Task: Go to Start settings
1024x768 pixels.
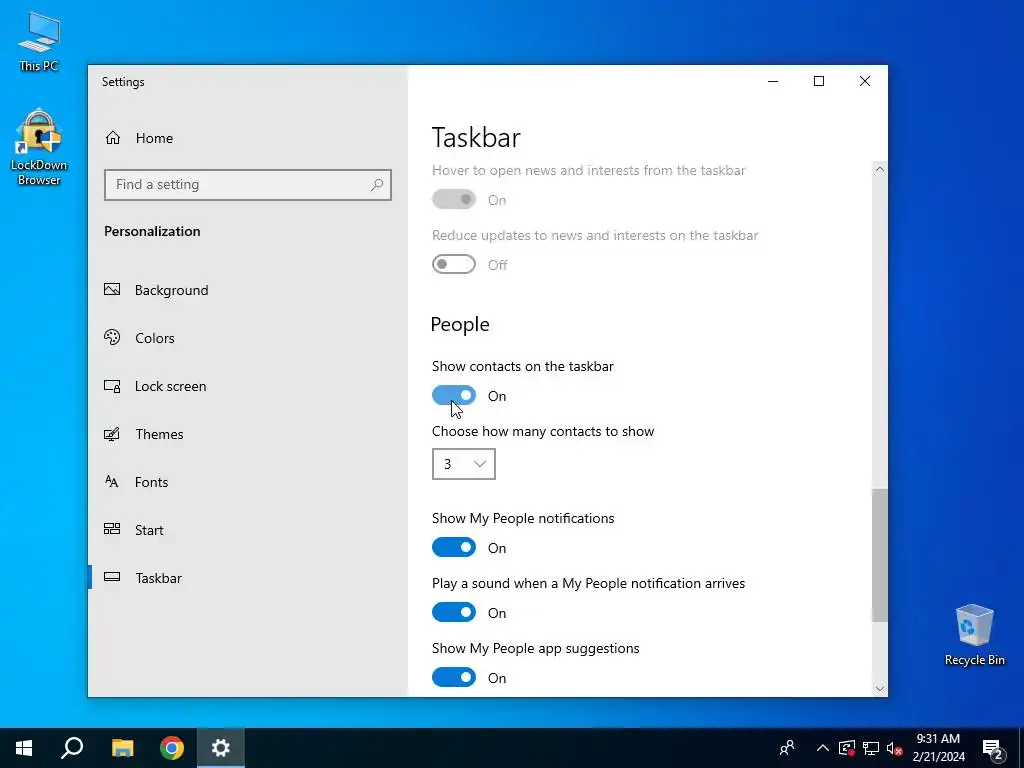Action: 149,530
